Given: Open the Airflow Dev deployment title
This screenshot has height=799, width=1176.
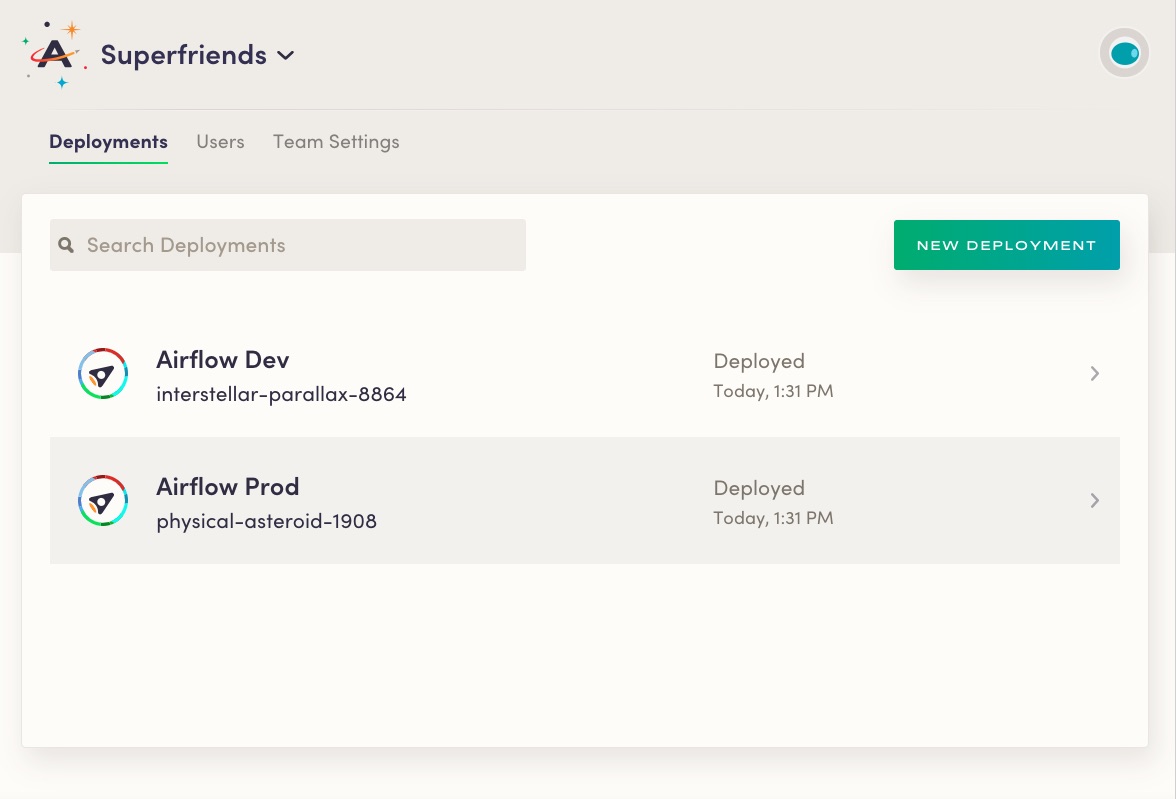Looking at the screenshot, I should 223,360.
